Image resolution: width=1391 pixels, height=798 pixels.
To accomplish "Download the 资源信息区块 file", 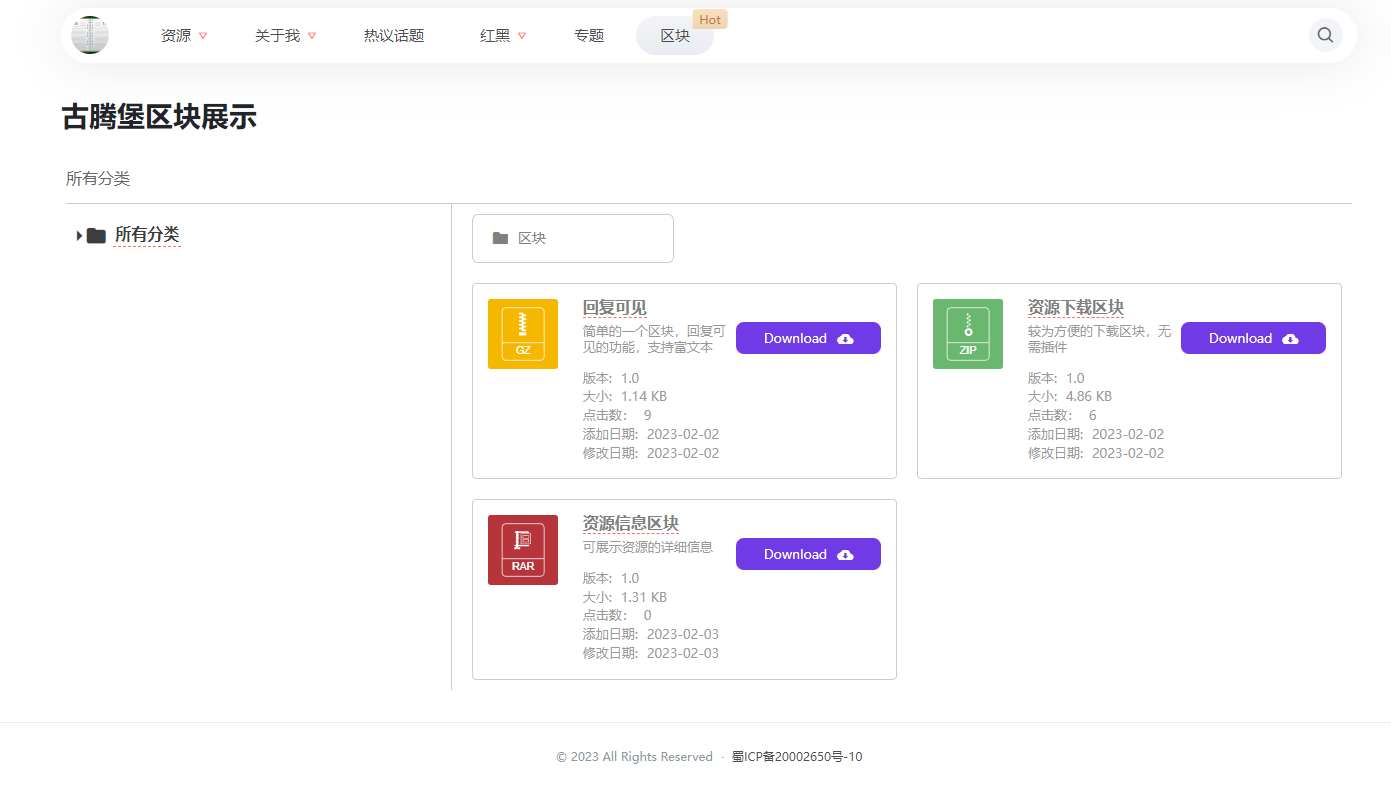I will pos(808,554).
